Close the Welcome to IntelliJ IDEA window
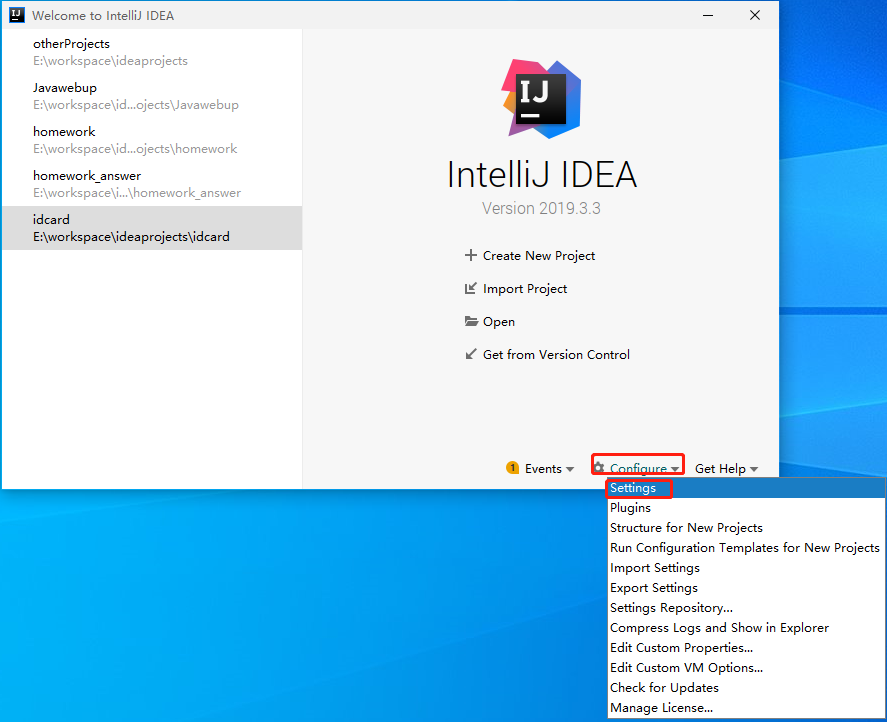Screen dimensions: 887x722 coord(755,15)
